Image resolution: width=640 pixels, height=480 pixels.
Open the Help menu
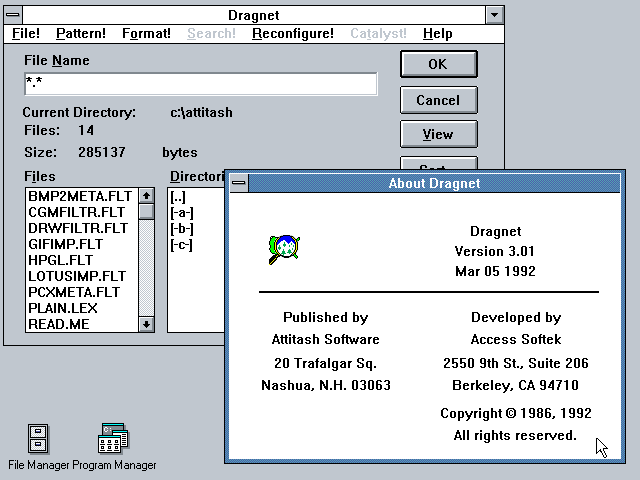[437, 34]
